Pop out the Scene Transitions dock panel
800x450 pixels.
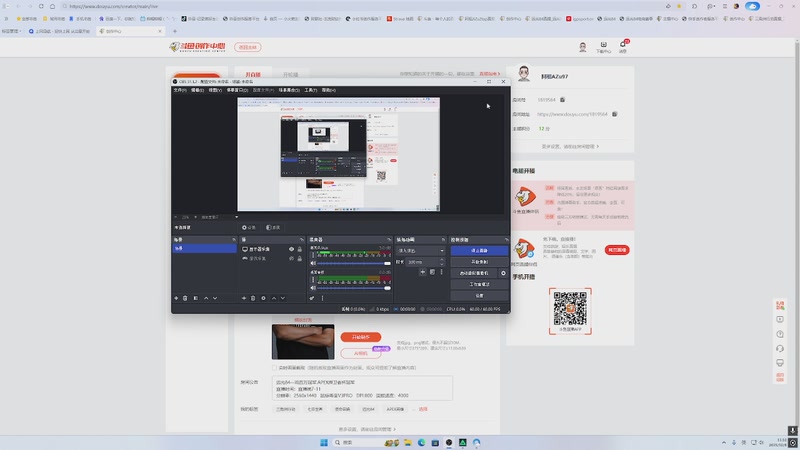(443, 240)
